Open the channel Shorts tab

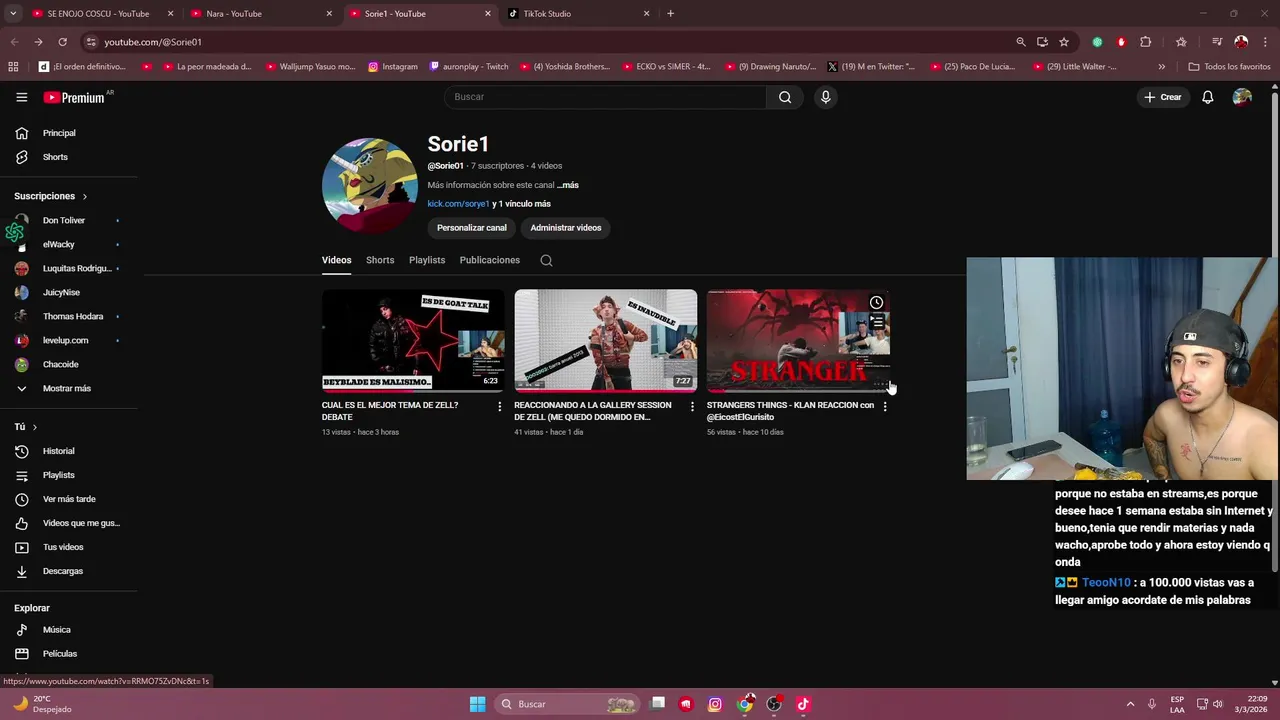click(380, 260)
